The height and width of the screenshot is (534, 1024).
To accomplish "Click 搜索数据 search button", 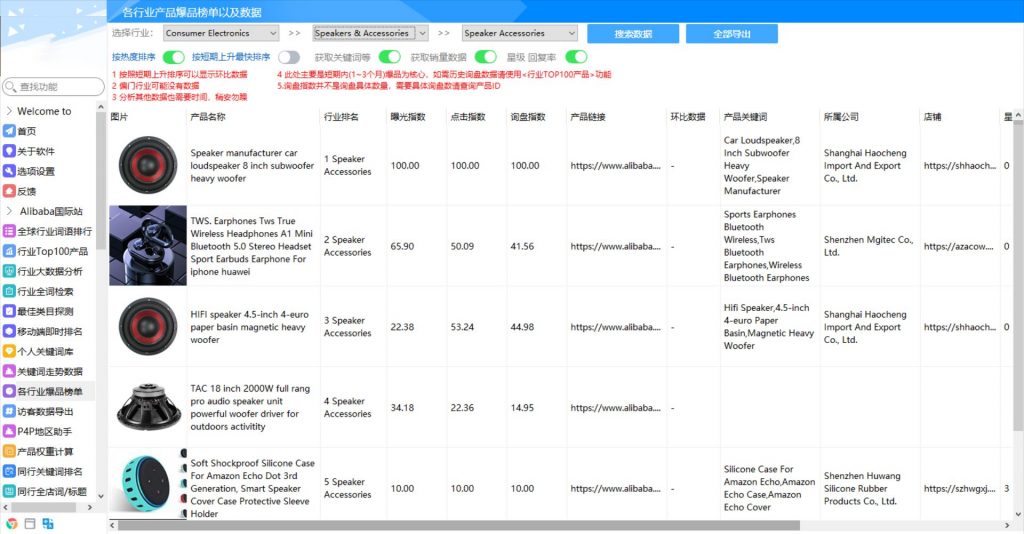I will (633, 34).
